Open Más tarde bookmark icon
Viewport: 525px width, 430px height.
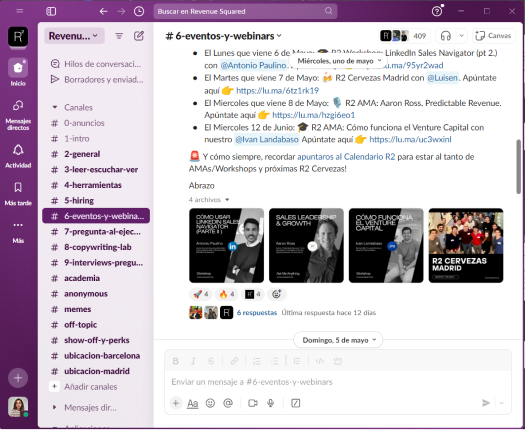click(18, 193)
